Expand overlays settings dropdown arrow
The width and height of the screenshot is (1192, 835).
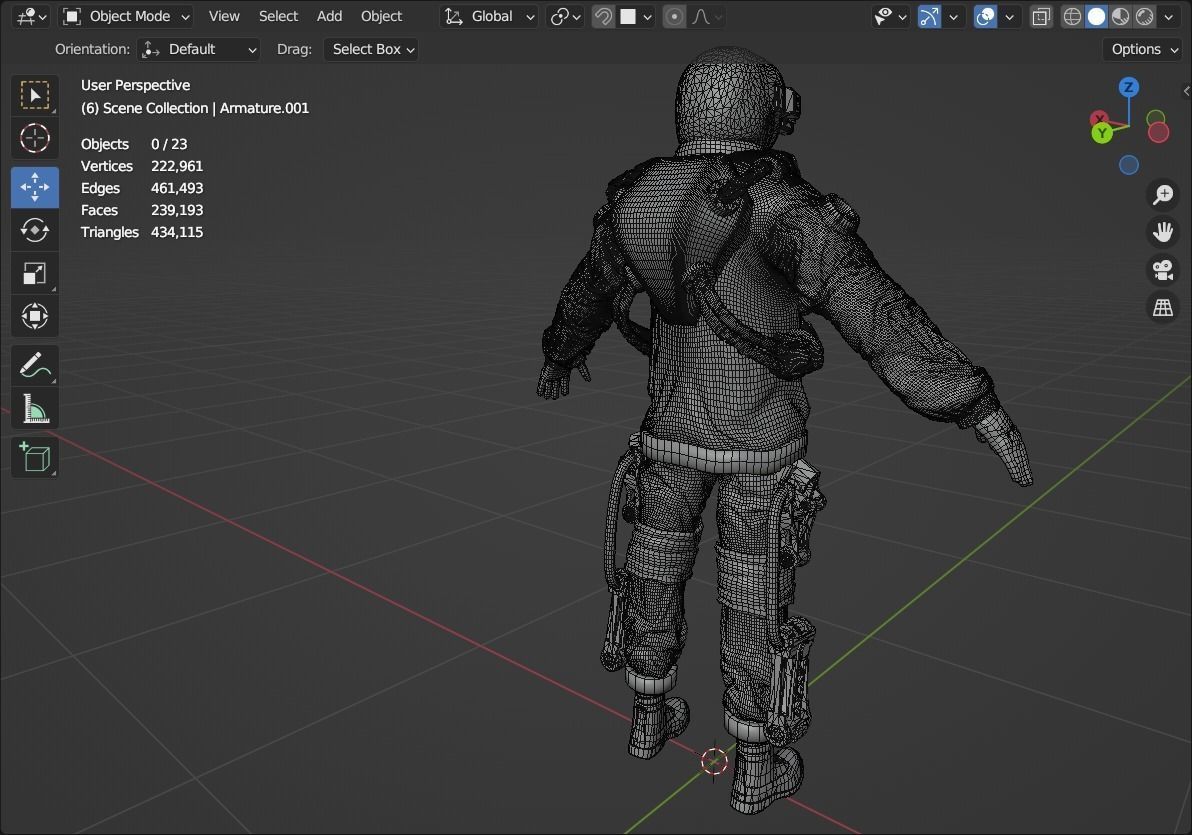pos(1010,16)
